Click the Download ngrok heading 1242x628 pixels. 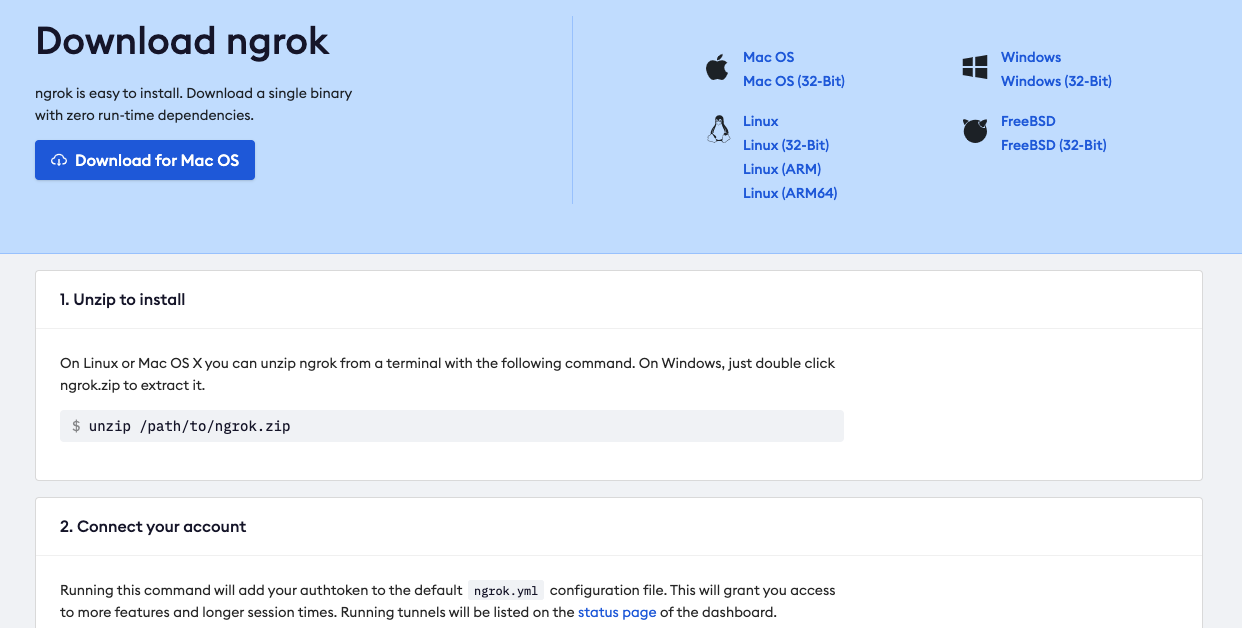point(182,41)
